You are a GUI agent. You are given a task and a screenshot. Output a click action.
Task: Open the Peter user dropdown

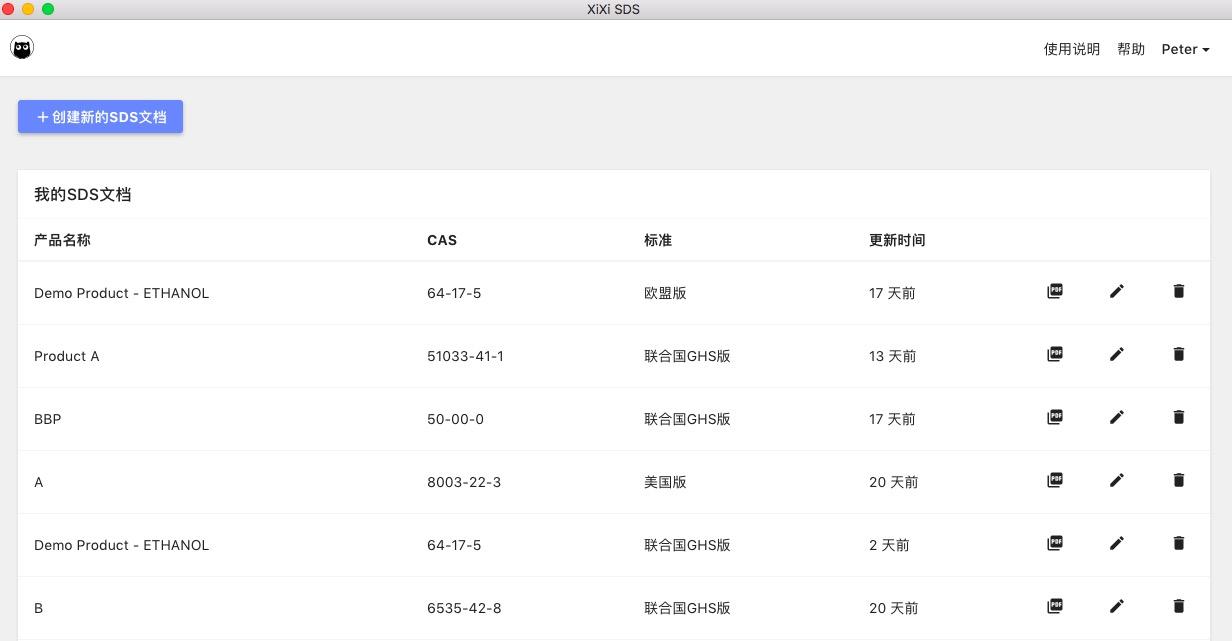click(x=1185, y=49)
